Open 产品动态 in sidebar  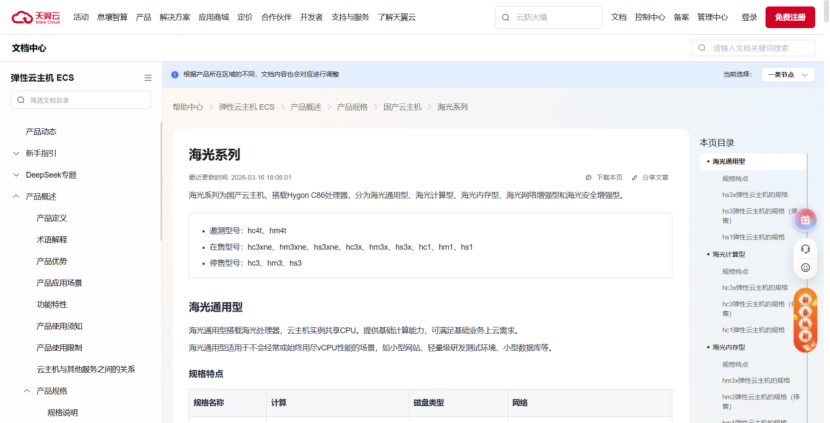[41, 132]
